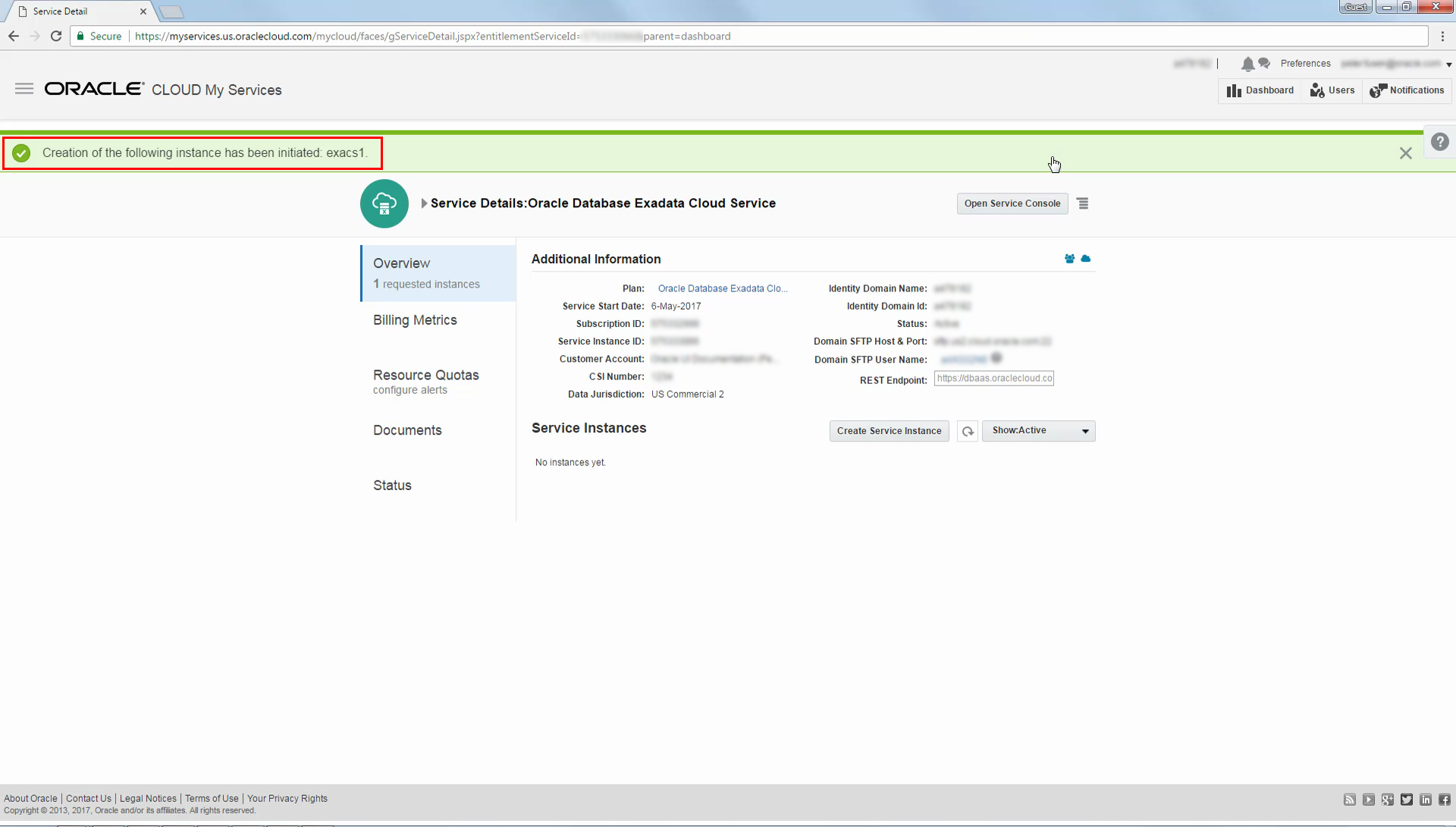Open a new browser tab
The image size is (1456, 827).
coord(171,11)
